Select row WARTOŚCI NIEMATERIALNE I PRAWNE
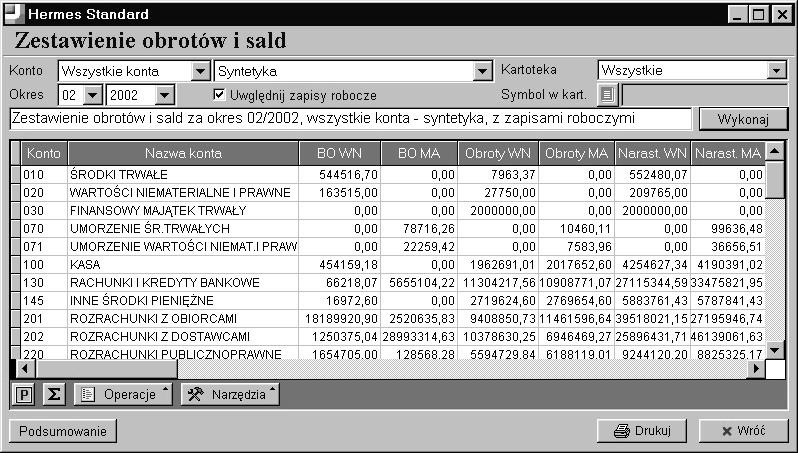 click(x=392, y=192)
